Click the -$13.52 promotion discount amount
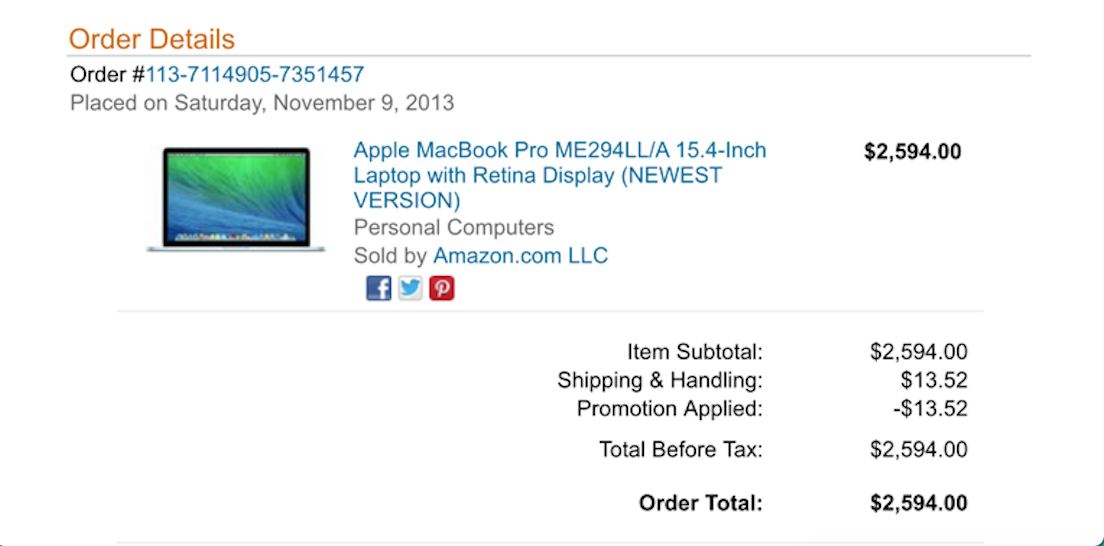Screen dimensions: 1104x546 pos(930,409)
